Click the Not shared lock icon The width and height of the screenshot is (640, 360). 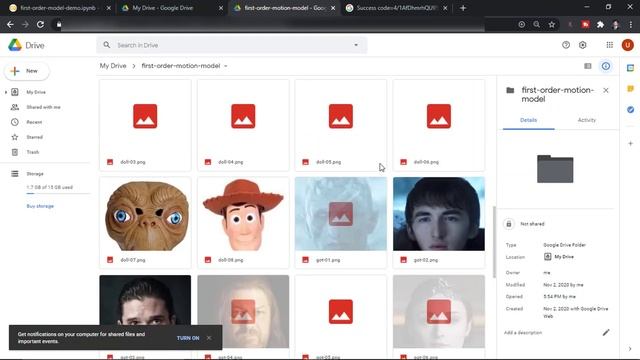[509, 224]
